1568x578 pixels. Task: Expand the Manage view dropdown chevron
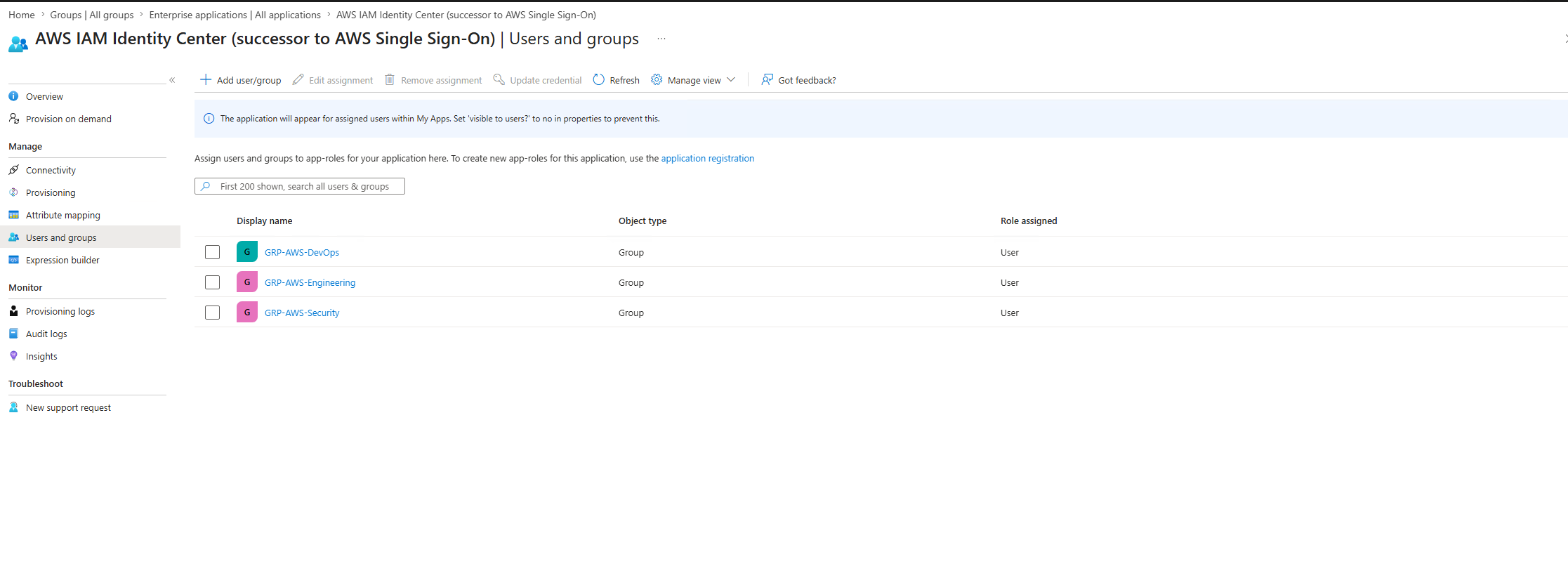click(x=731, y=80)
